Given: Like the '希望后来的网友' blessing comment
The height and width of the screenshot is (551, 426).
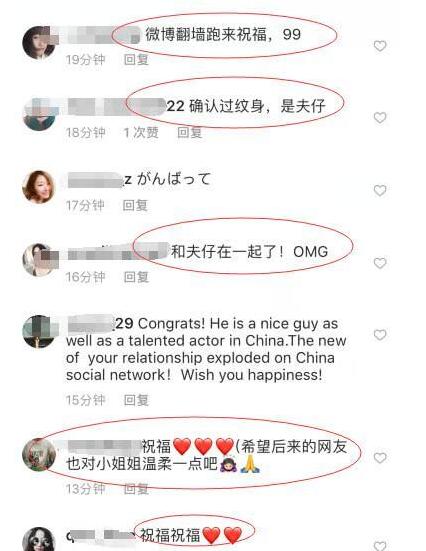Looking at the screenshot, I should tap(380, 458).
